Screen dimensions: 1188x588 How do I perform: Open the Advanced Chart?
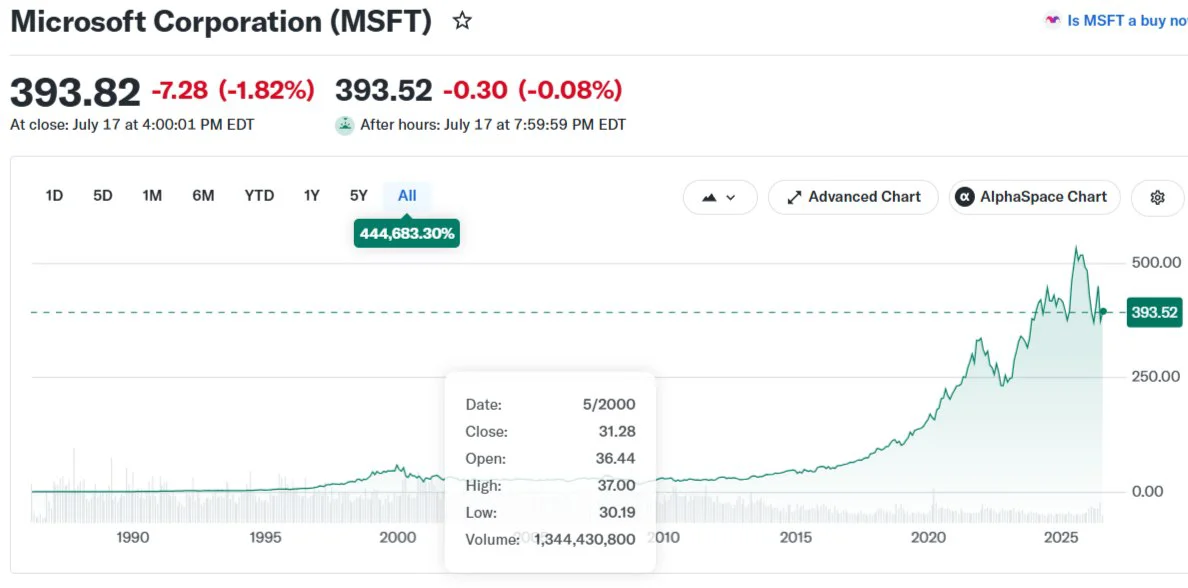(853, 197)
